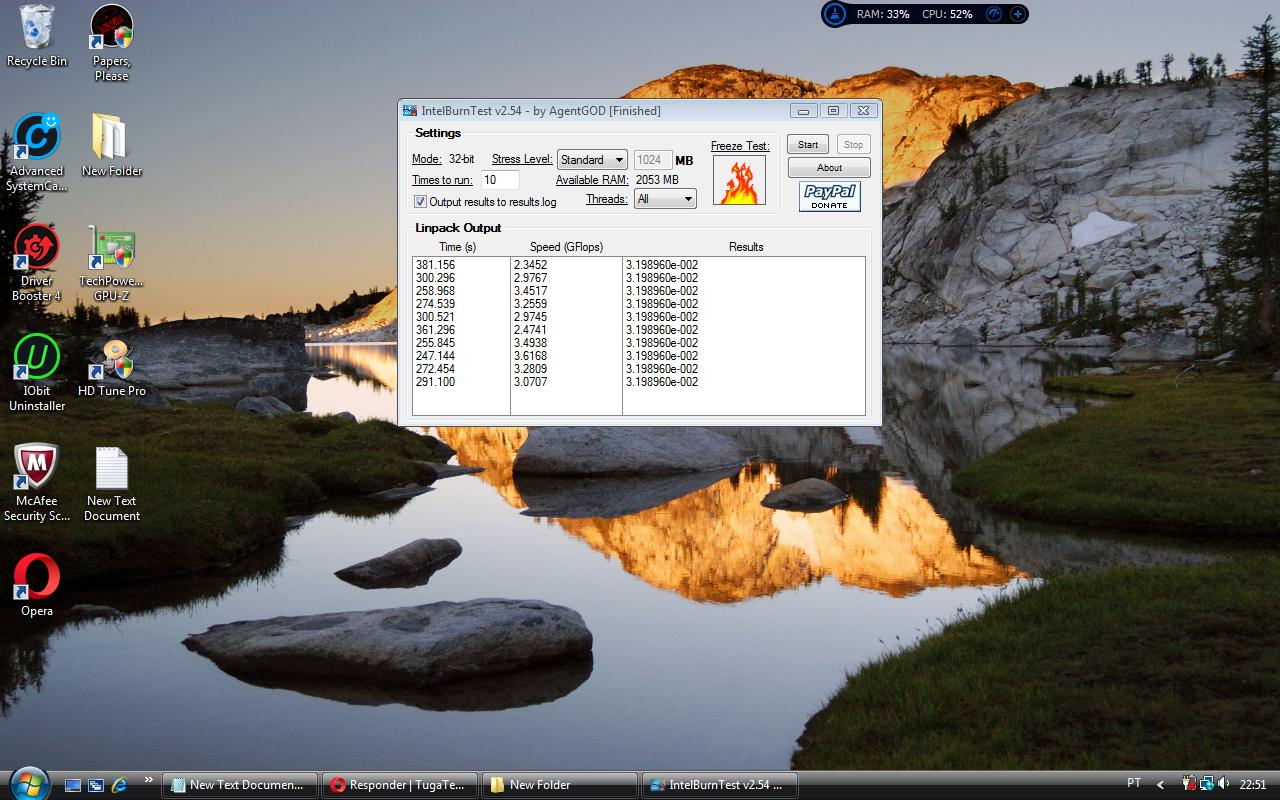Open the PayPal Donate icon
This screenshot has height=800, width=1280.
tap(829, 196)
